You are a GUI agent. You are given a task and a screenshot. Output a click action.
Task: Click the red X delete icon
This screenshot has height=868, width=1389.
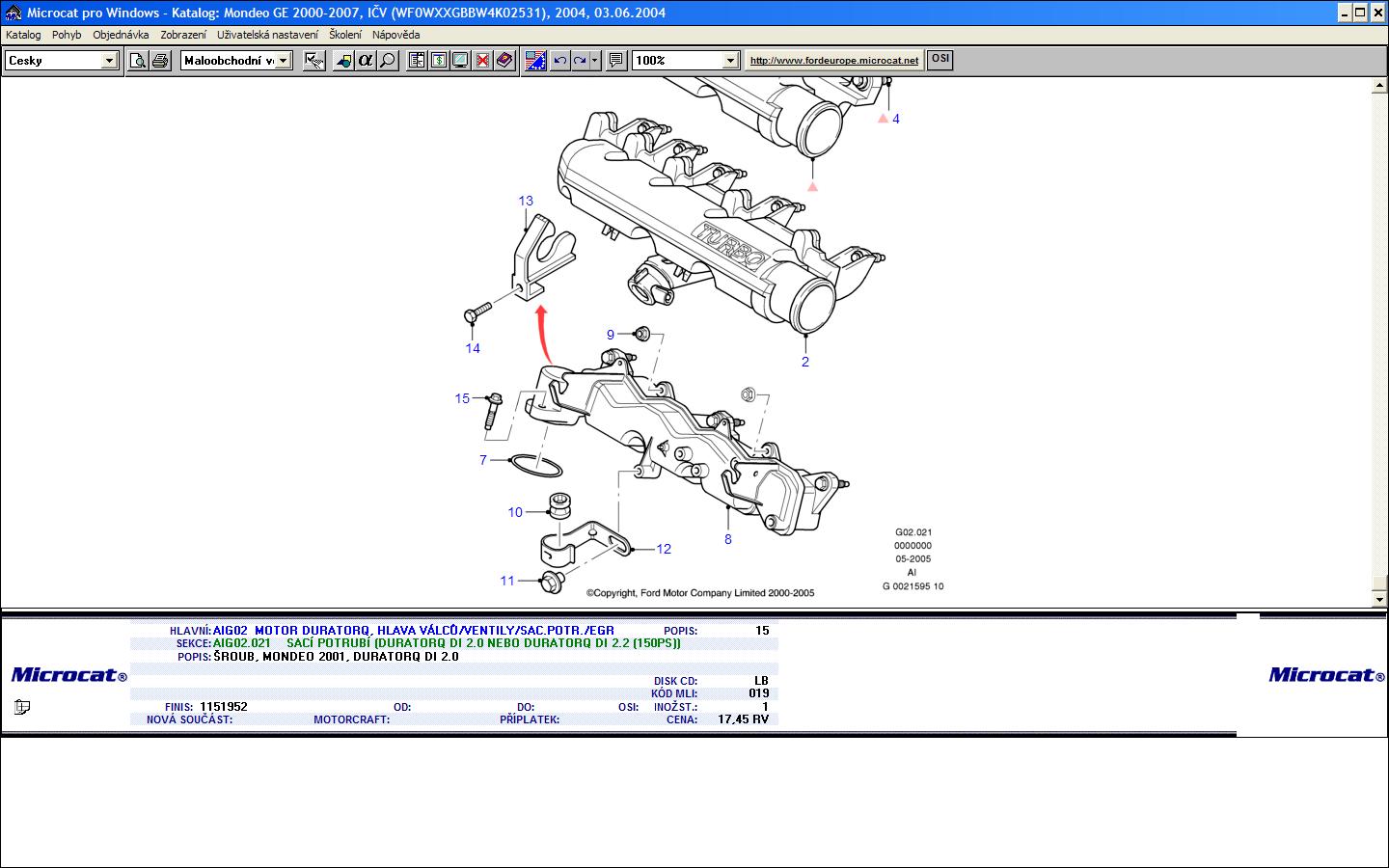click(482, 61)
